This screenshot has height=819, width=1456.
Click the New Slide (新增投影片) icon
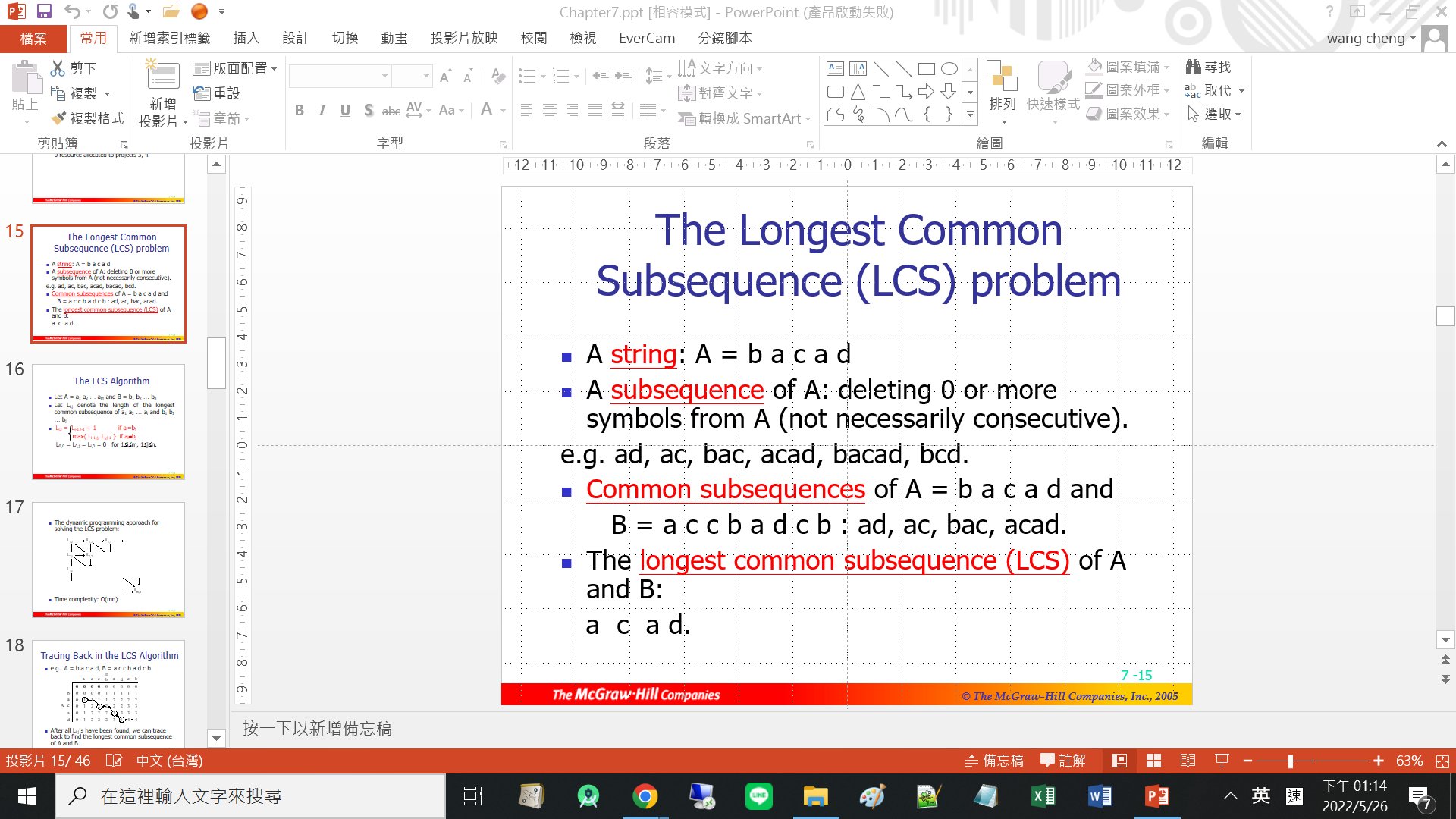pos(162,76)
